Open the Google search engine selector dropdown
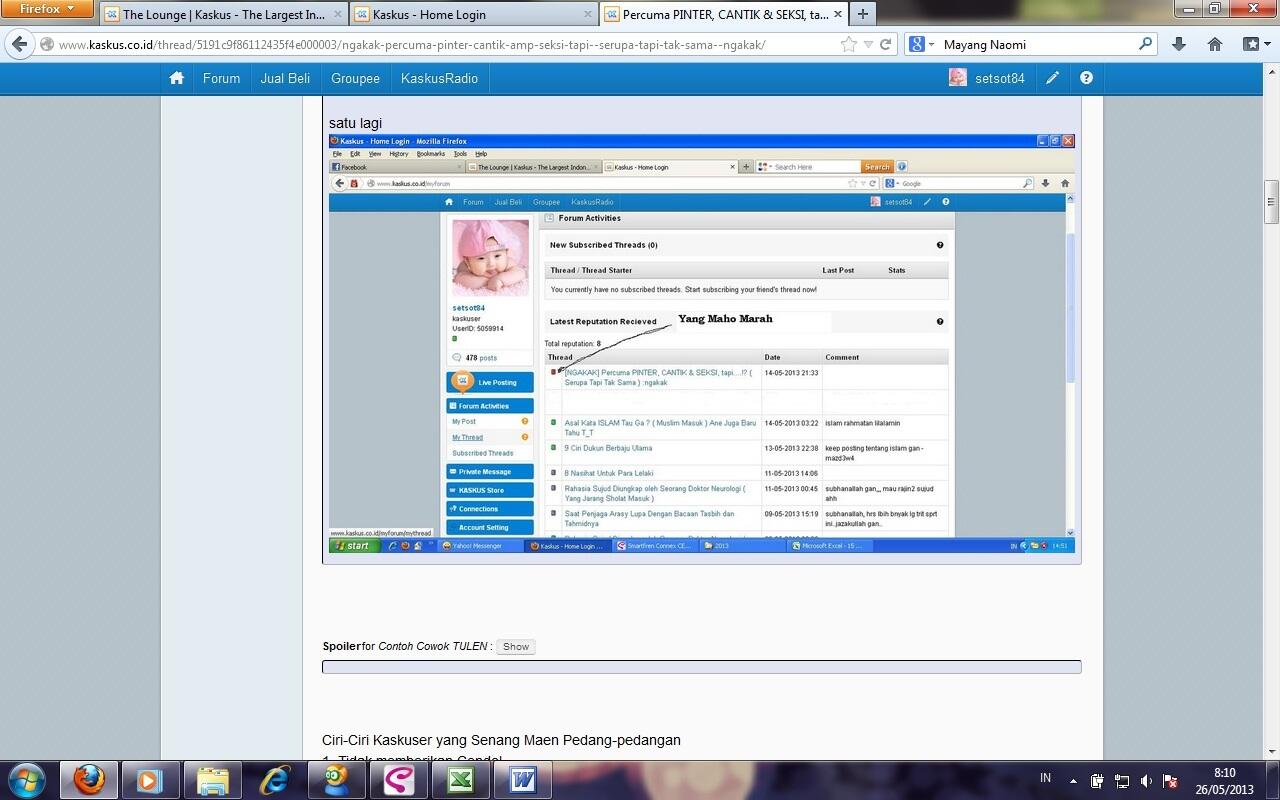This screenshot has width=1280, height=800. (x=921, y=44)
